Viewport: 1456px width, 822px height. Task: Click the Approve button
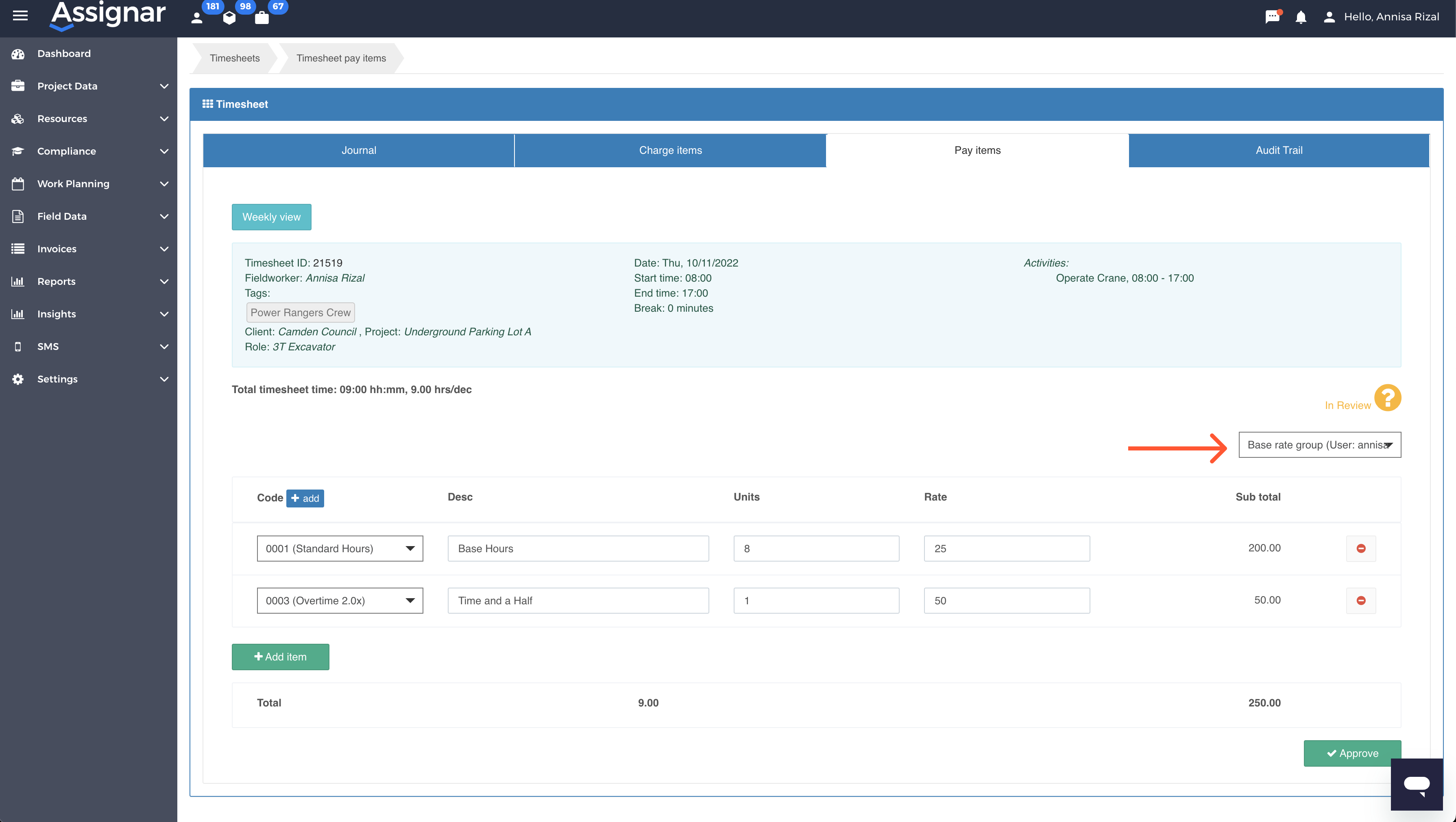(1352, 753)
